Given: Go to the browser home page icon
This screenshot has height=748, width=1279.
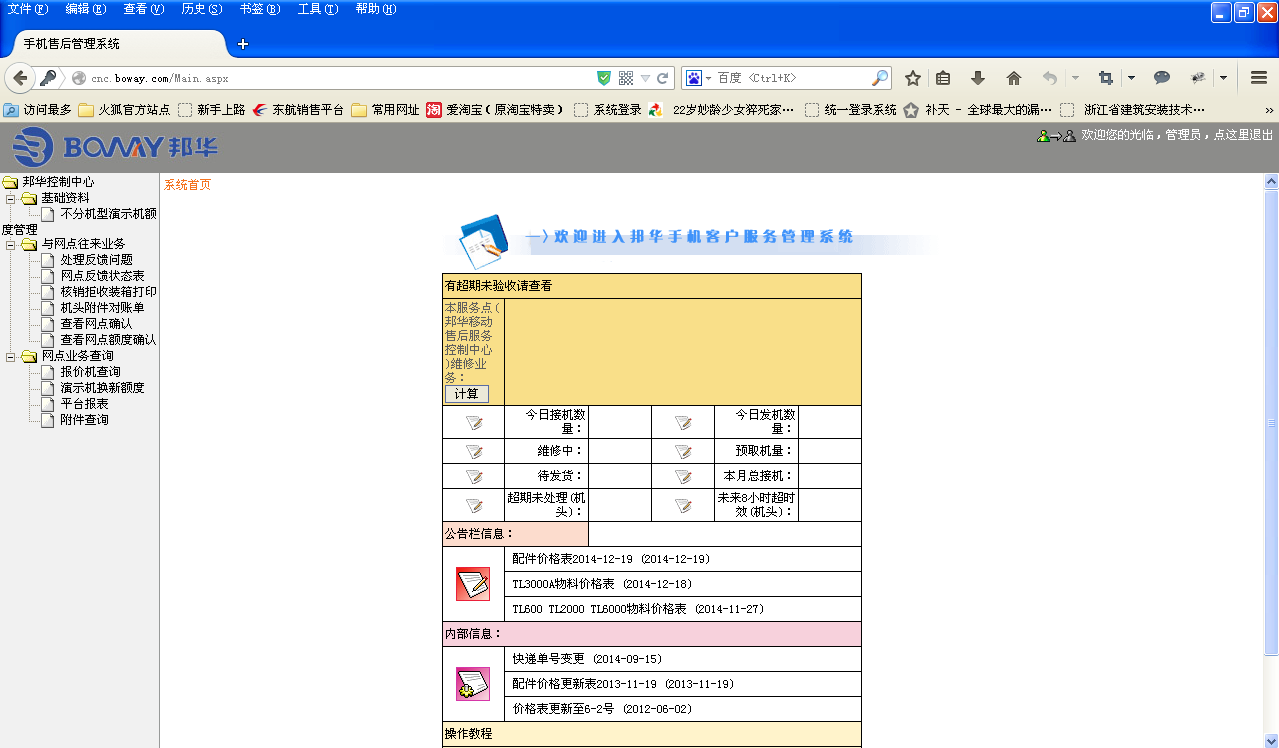Looking at the screenshot, I should pyautogui.click(x=1013, y=78).
